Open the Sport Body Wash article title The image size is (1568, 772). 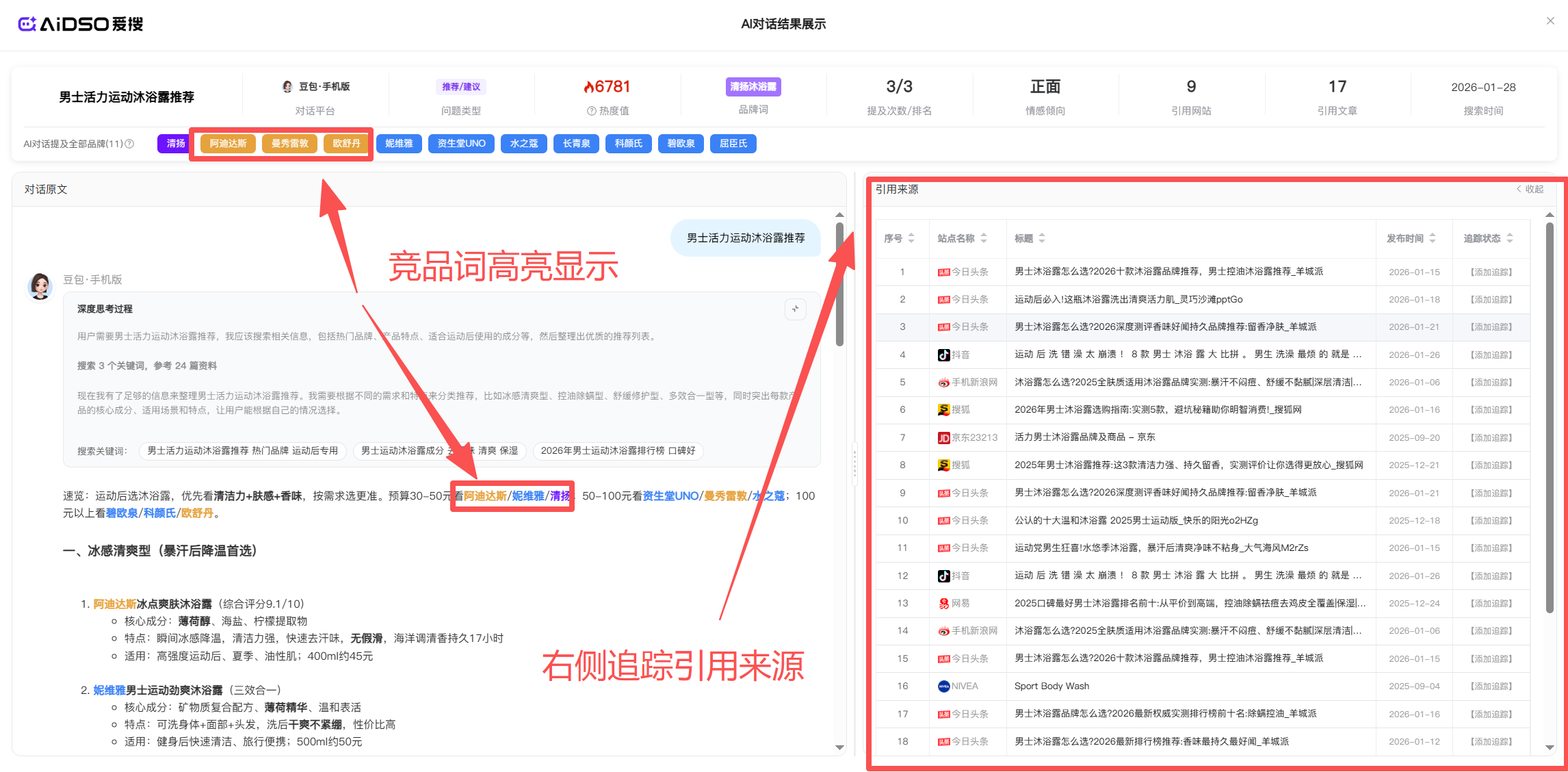coord(1051,686)
